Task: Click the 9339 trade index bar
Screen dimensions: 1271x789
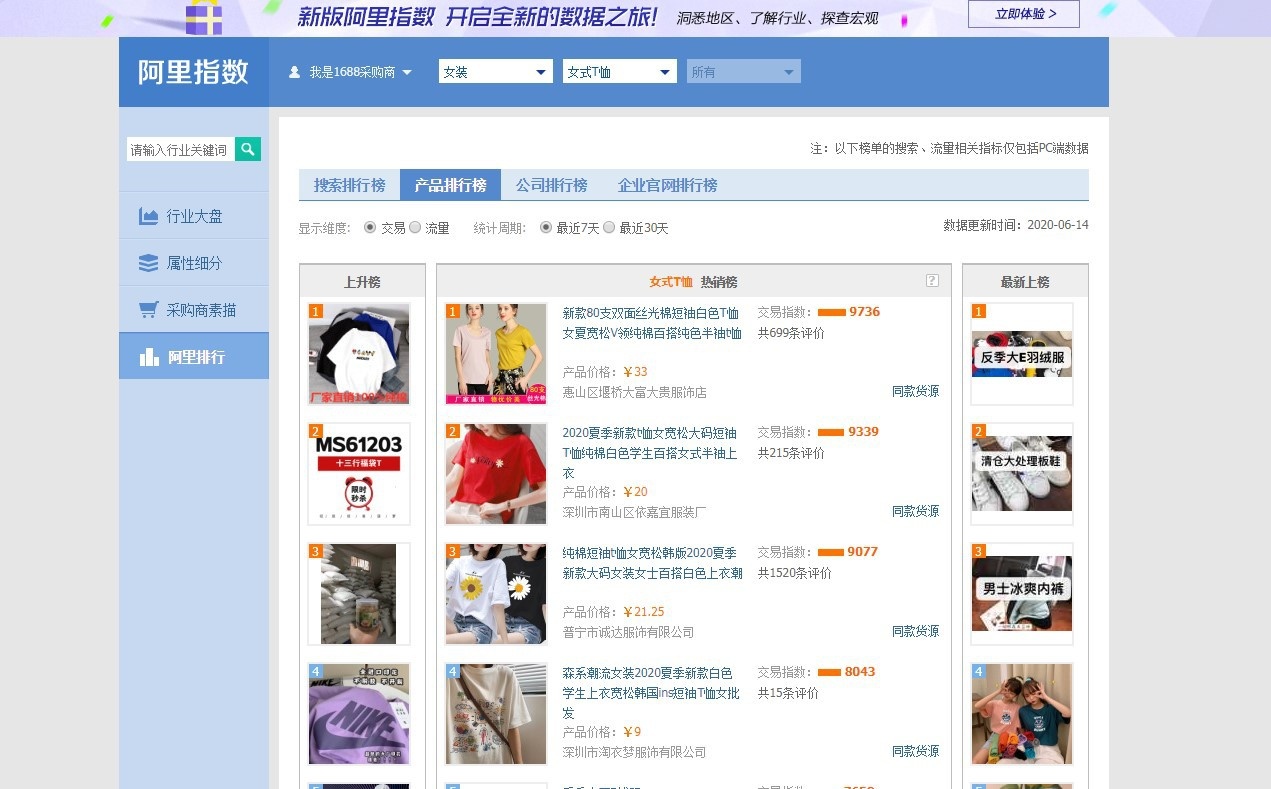Action: (831, 432)
